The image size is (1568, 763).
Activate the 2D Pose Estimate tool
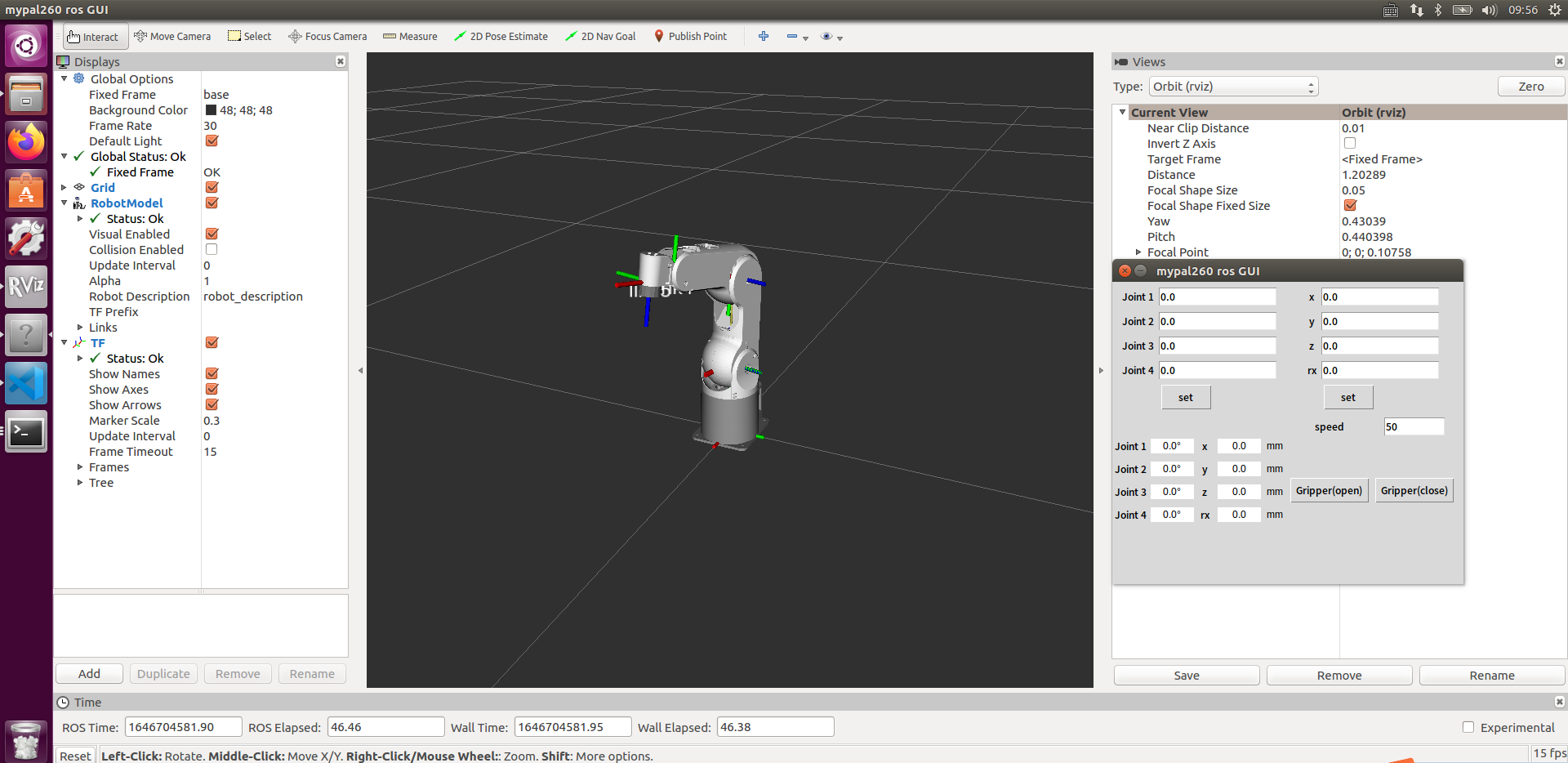(501, 37)
